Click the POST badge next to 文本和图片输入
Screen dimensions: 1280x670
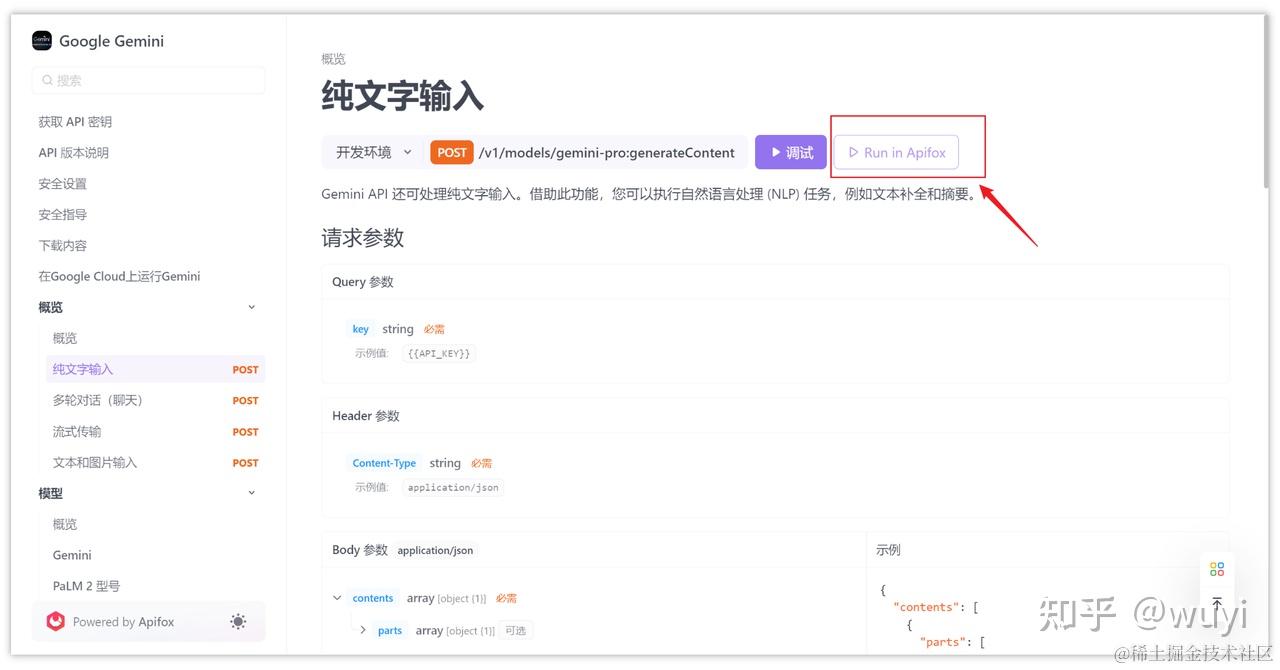[x=245, y=462]
